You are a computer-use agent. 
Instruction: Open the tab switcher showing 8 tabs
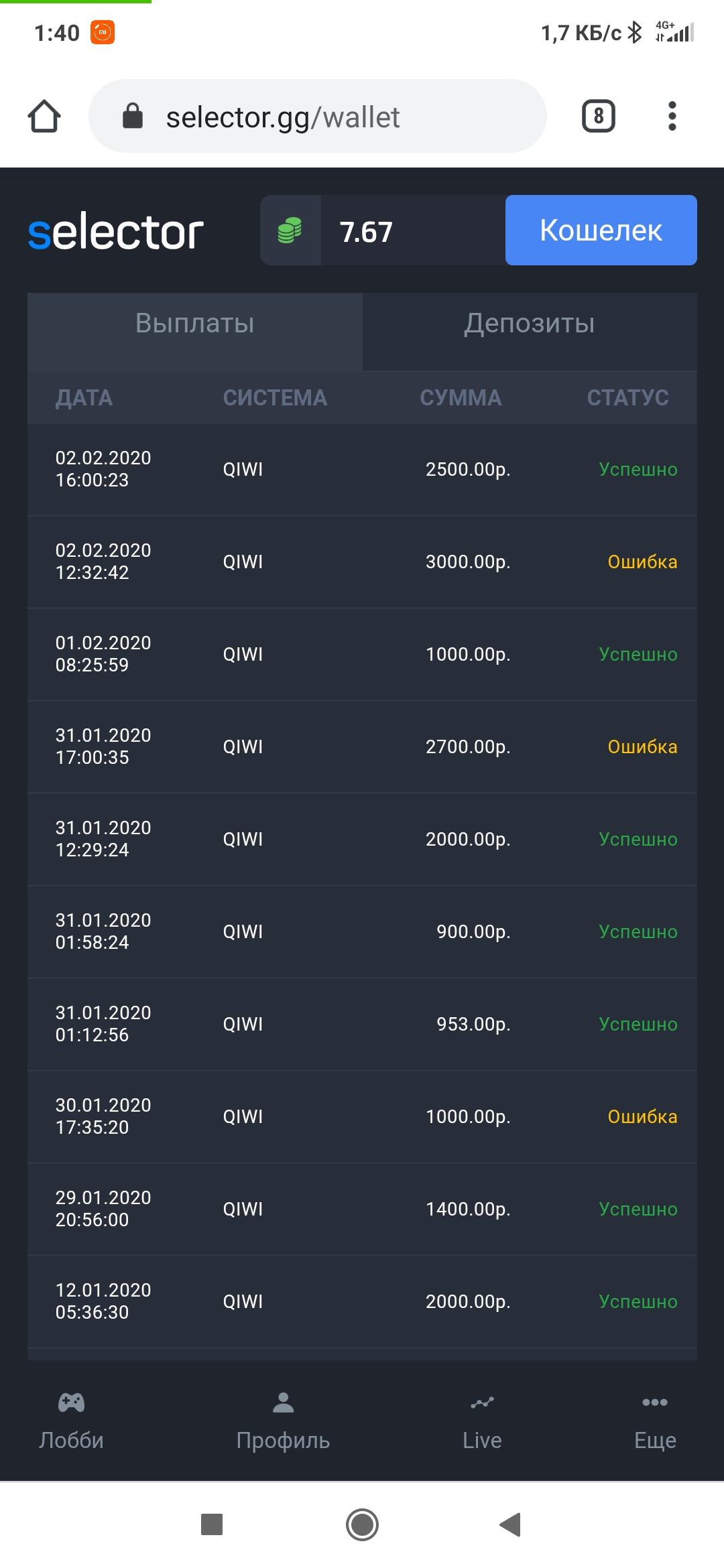pyautogui.click(x=598, y=117)
